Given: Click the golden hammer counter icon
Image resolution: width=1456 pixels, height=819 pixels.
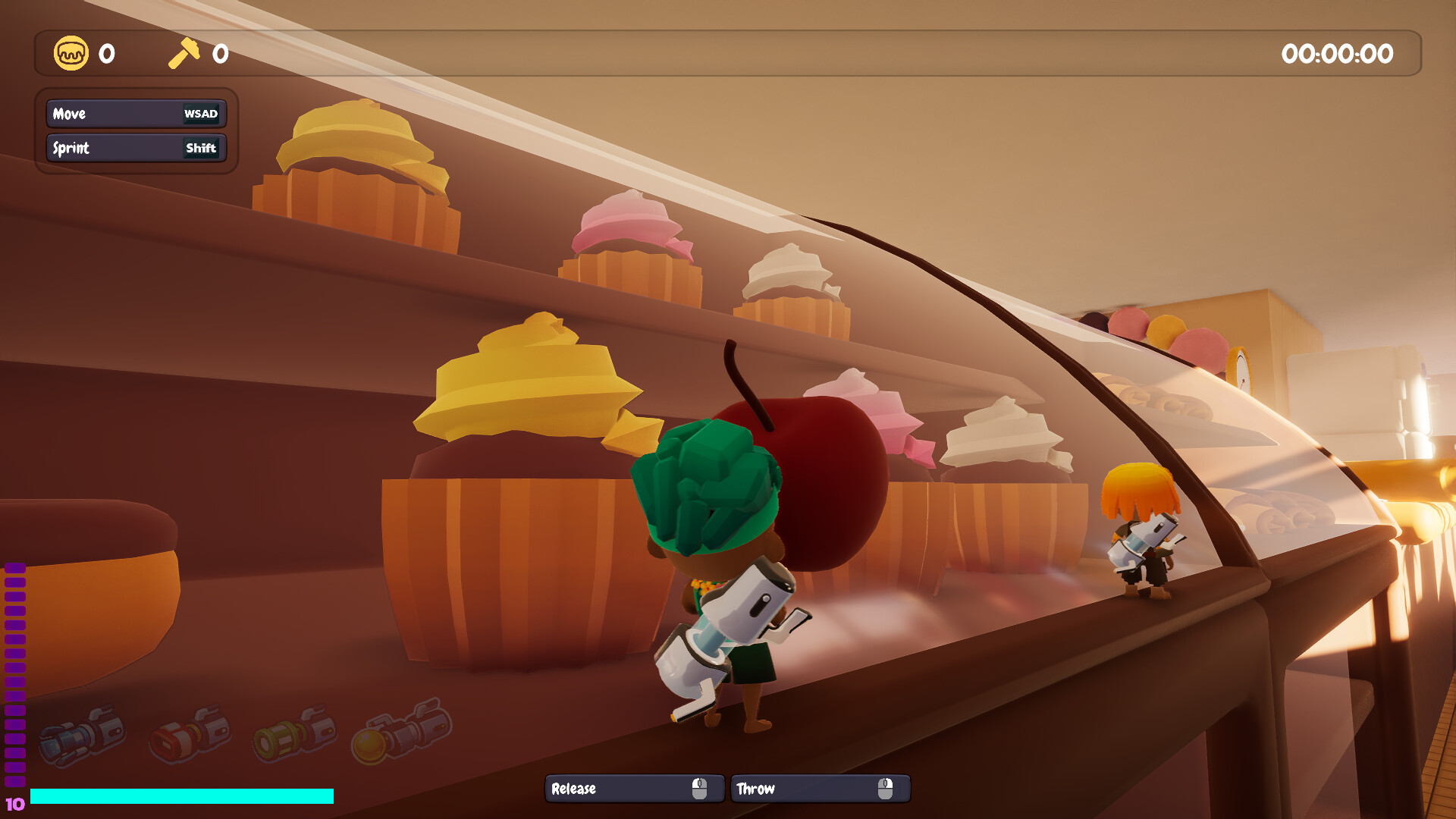Looking at the screenshot, I should (184, 53).
